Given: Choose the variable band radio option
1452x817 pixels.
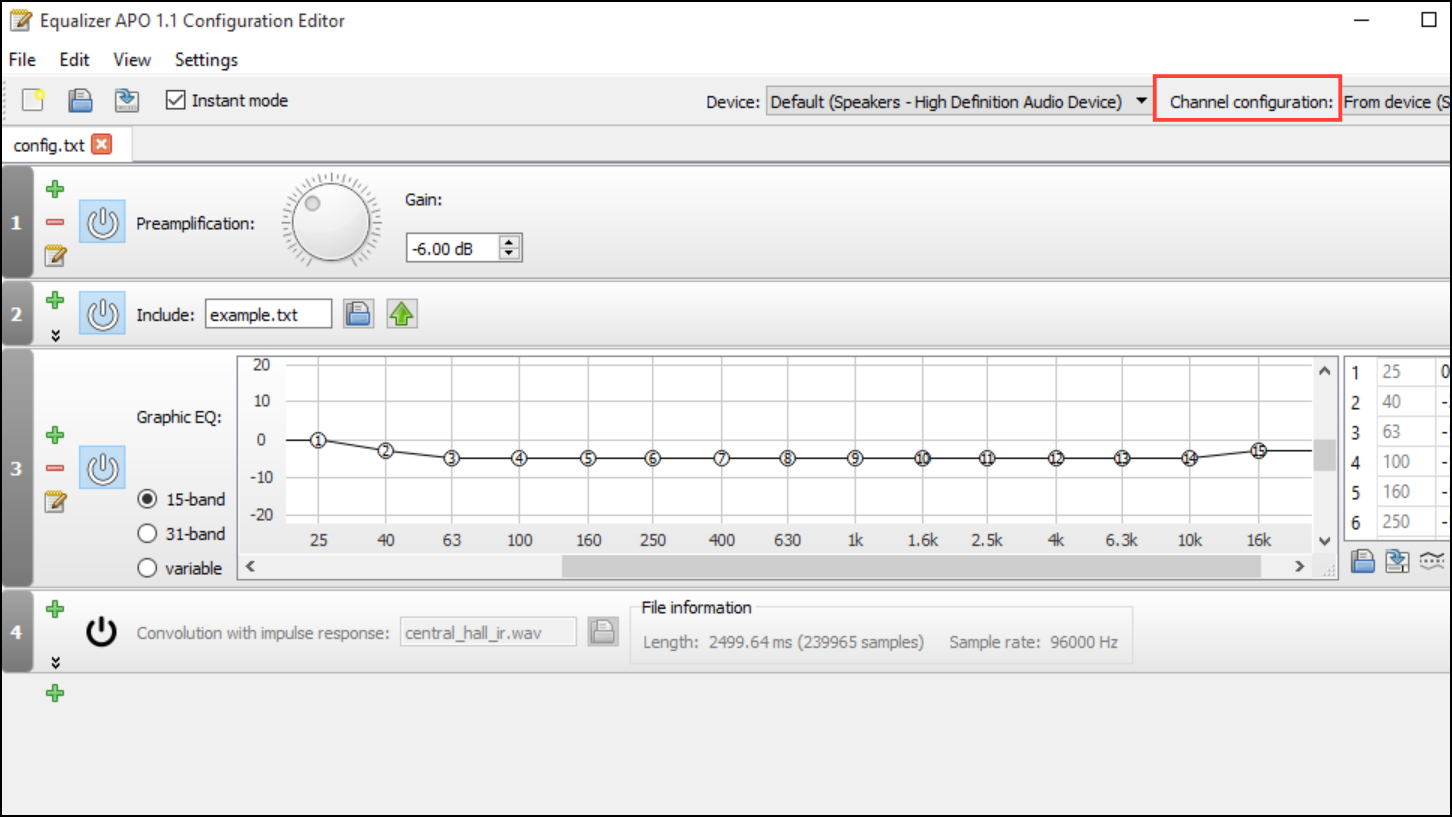Looking at the screenshot, I should coord(148,568).
